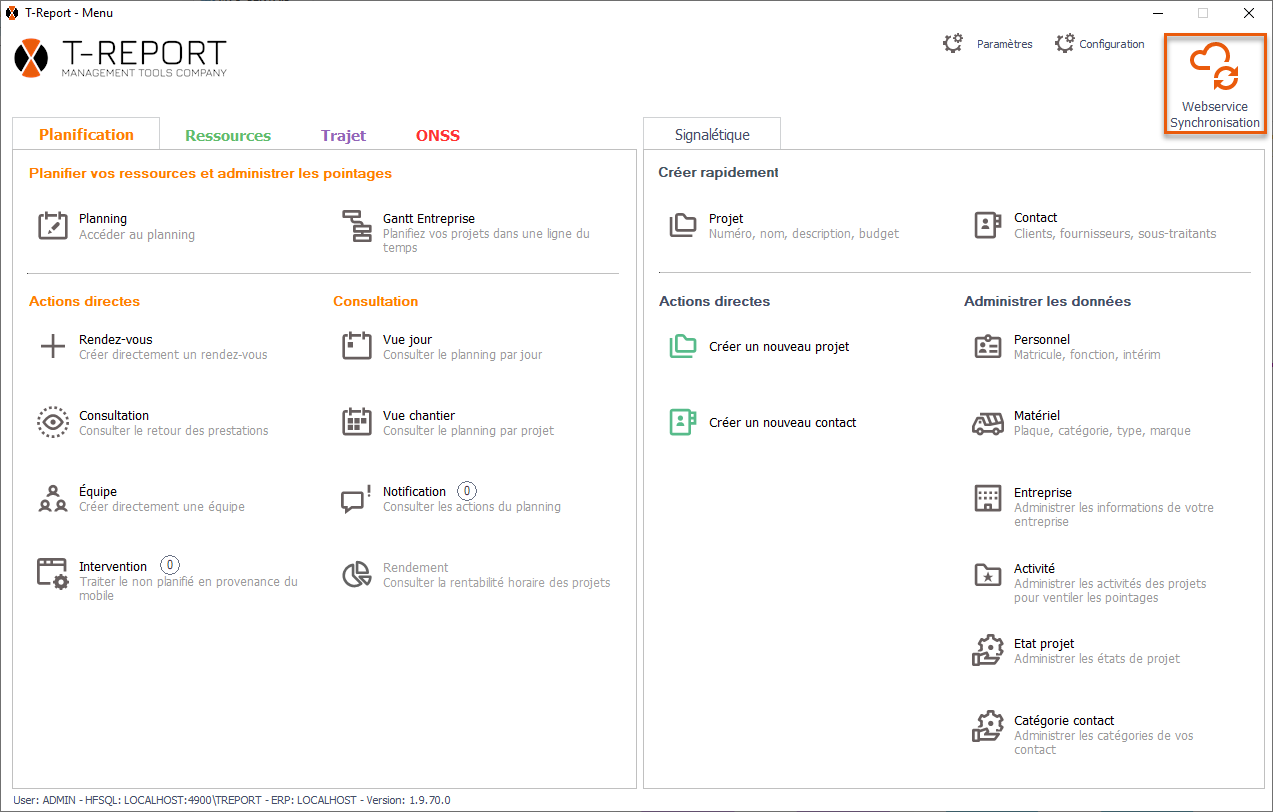Switch to the Trajet tab

click(x=343, y=136)
